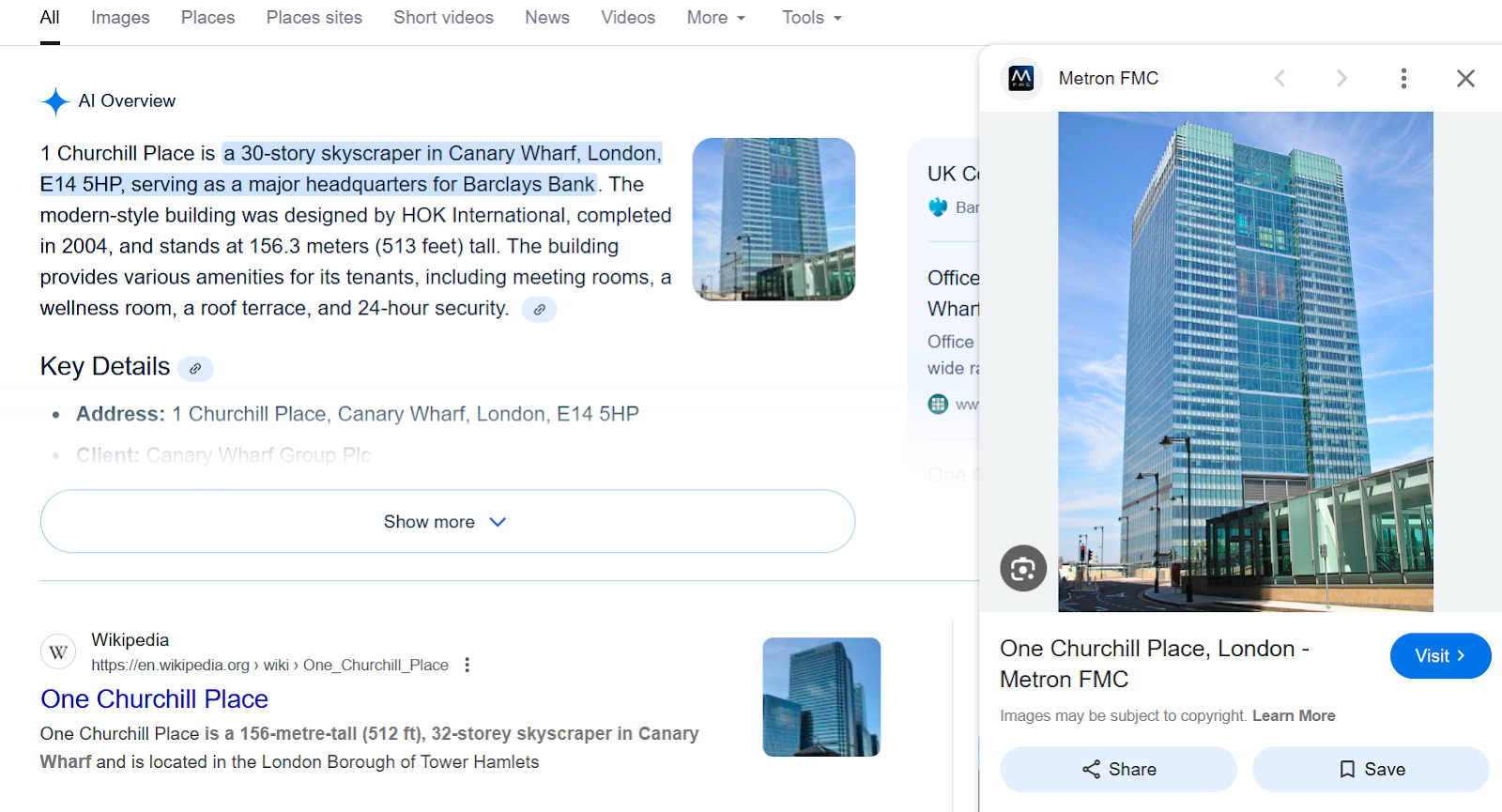Open the image panel's three-dot more options
Viewport: 1502px width, 812px height.
coord(1403,78)
